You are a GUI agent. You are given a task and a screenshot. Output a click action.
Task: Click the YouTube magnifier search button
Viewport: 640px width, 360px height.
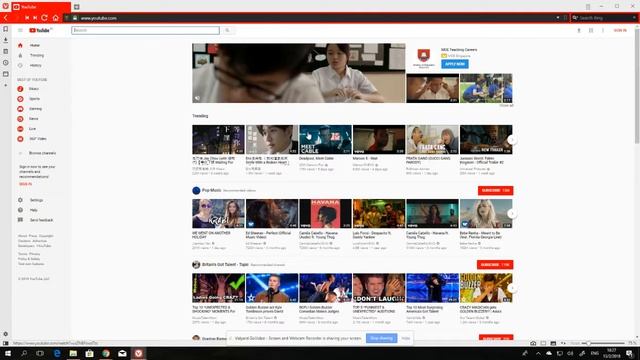tap(227, 30)
